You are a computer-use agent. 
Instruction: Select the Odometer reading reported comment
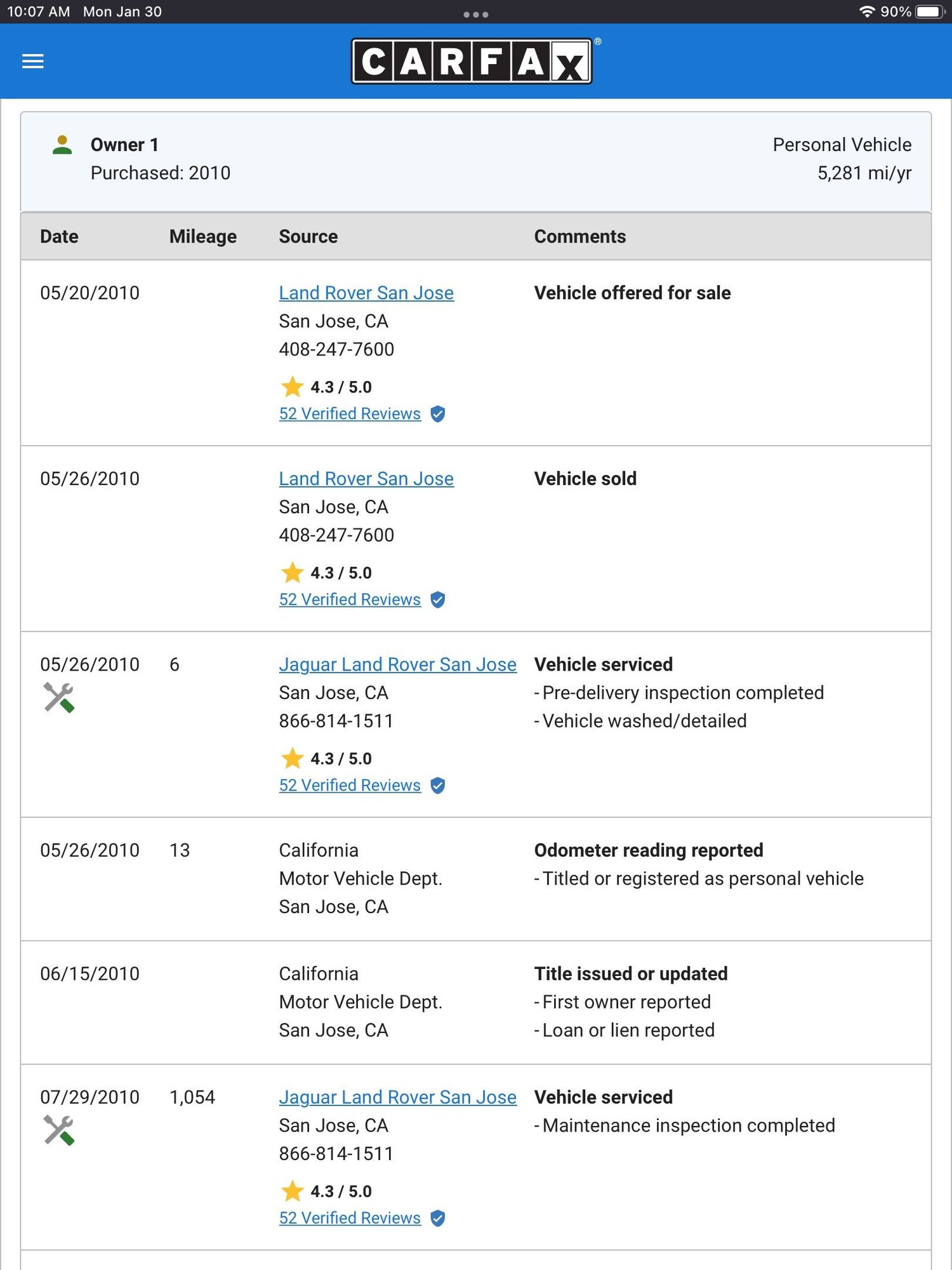point(649,850)
